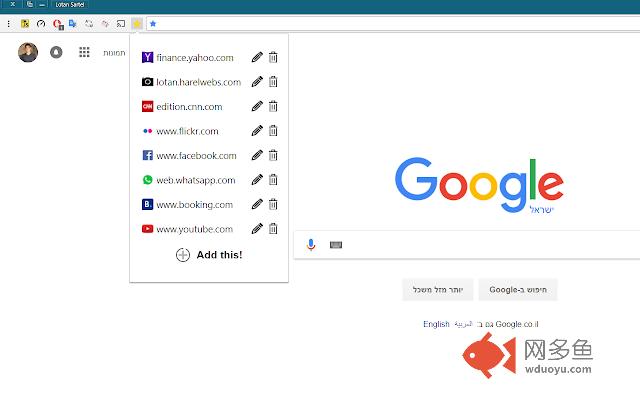Switch Google to English
The width and height of the screenshot is (640, 400).
point(436,324)
